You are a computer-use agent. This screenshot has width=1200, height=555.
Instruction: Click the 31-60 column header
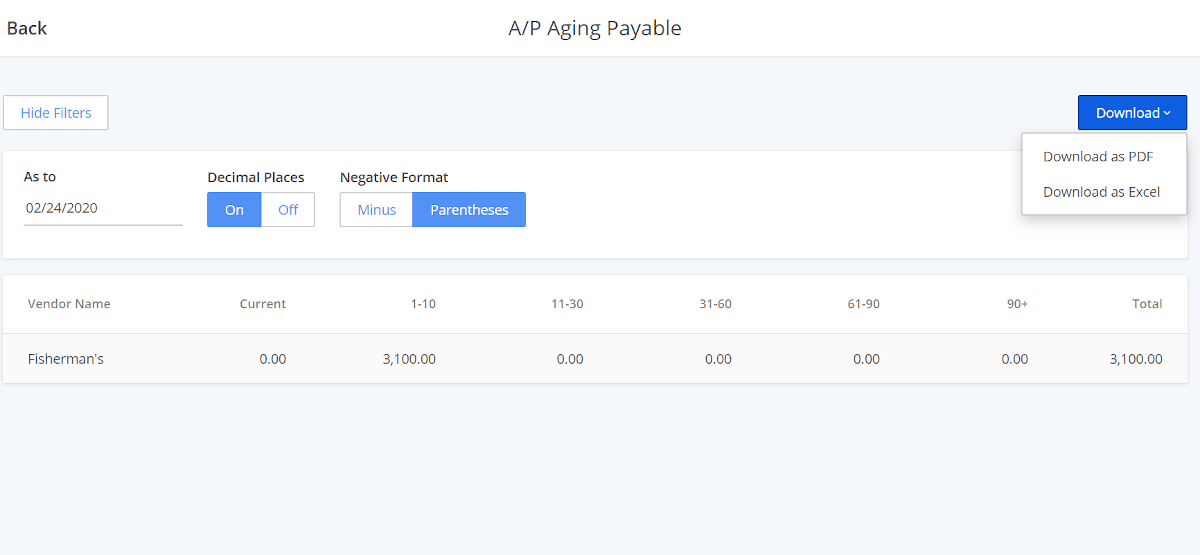point(715,304)
